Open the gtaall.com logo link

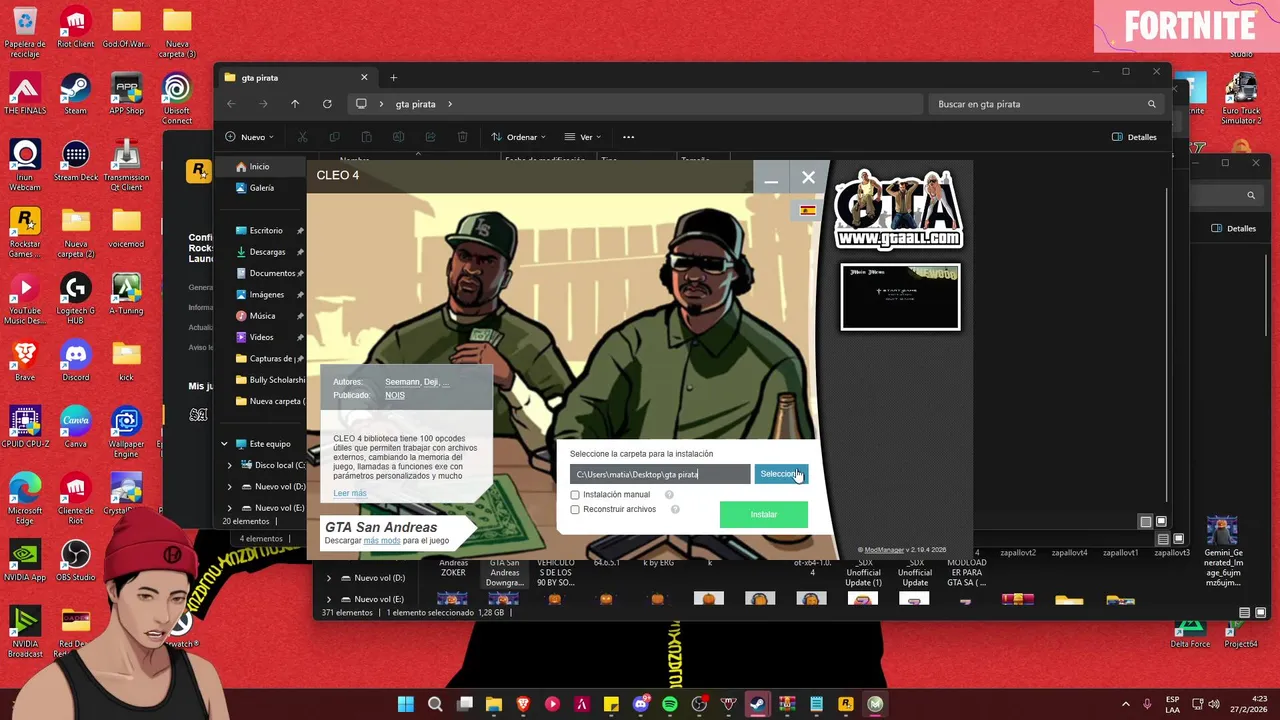[898, 208]
